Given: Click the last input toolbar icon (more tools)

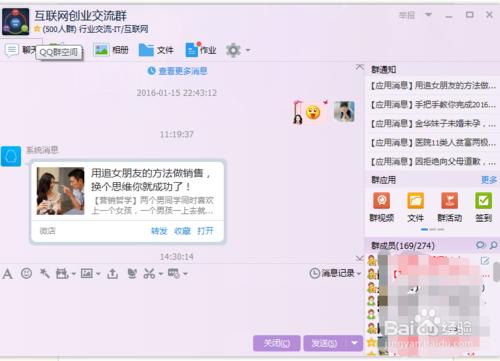Looking at the screenshot, I should pos(174,274).
